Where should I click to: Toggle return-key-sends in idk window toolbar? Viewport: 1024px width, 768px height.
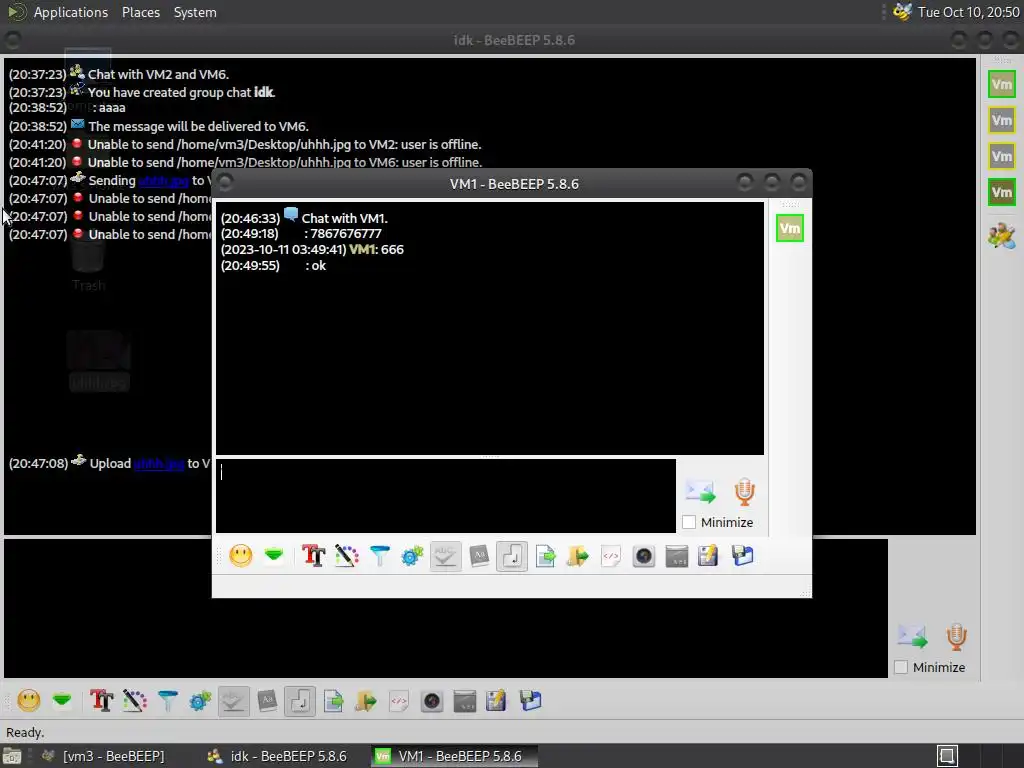click(x=300, y=701)
